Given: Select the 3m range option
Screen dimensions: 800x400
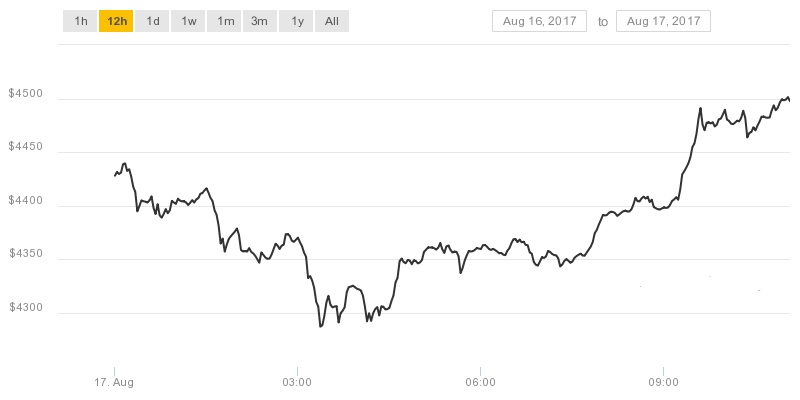Looking at the screenshot, I should point(259,21).
